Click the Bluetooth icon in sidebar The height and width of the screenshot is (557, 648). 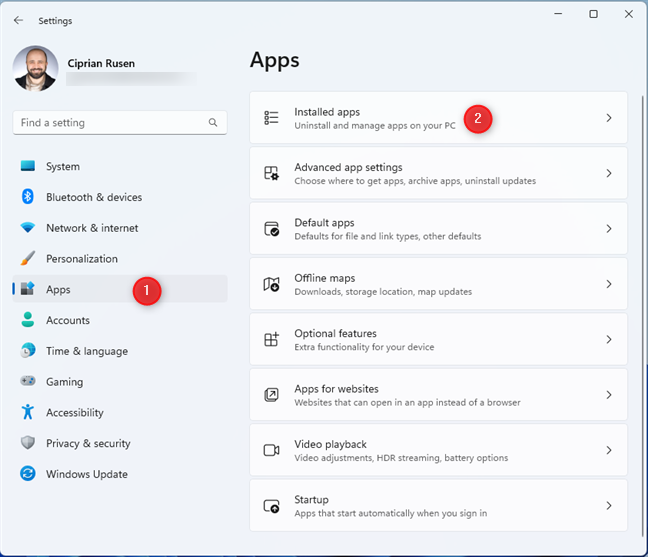tap(28, 197)
